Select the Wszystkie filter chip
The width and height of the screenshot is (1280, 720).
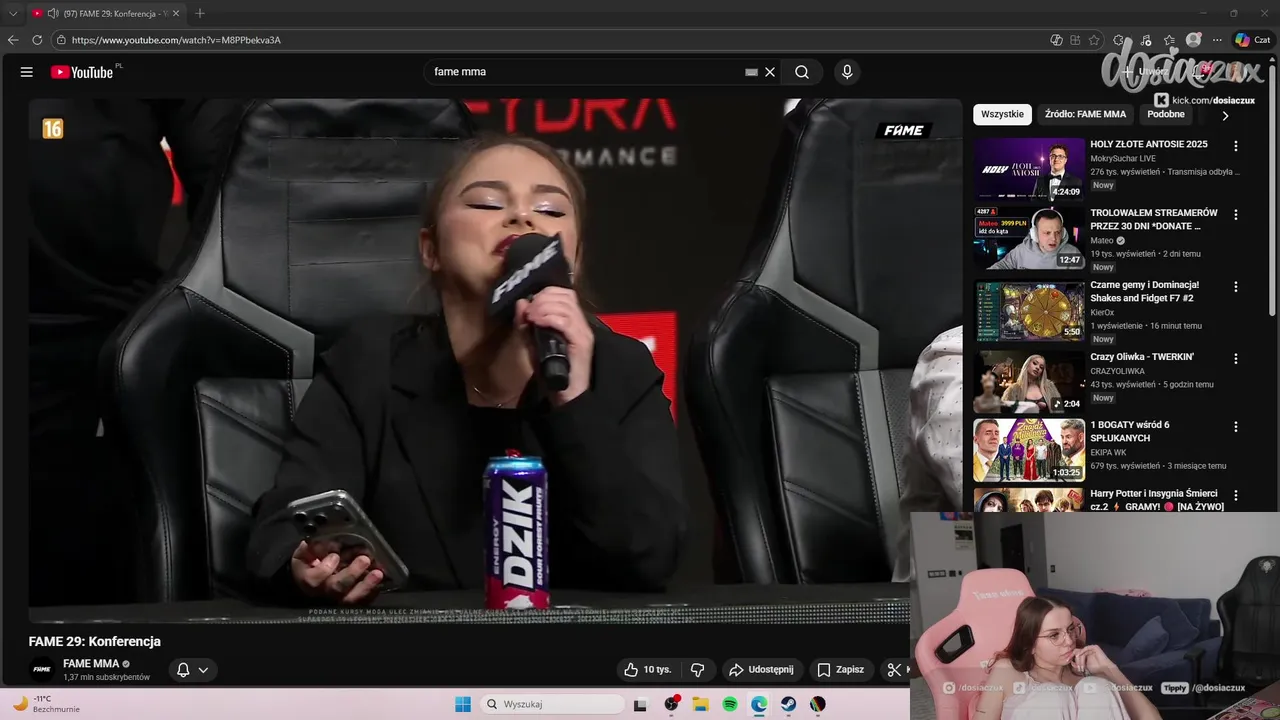pyautogui.click(x=1002, y=114)
